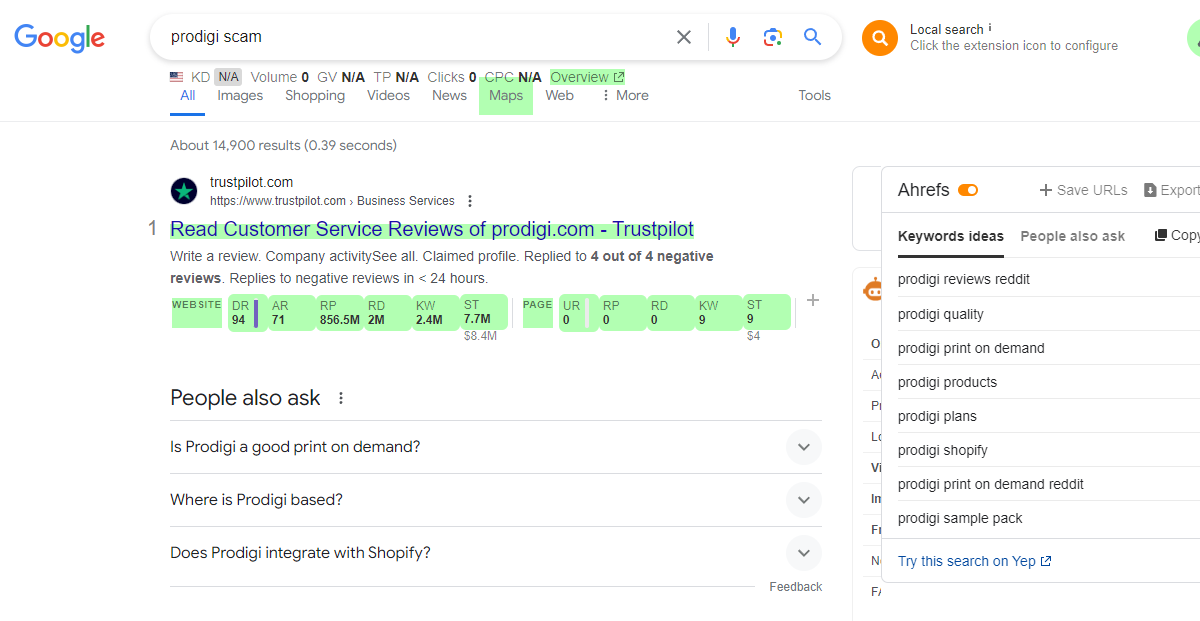
Task: Select 'prodigi shopify' keyword idea
Action: pyautogui.click(x=943, y=450)
